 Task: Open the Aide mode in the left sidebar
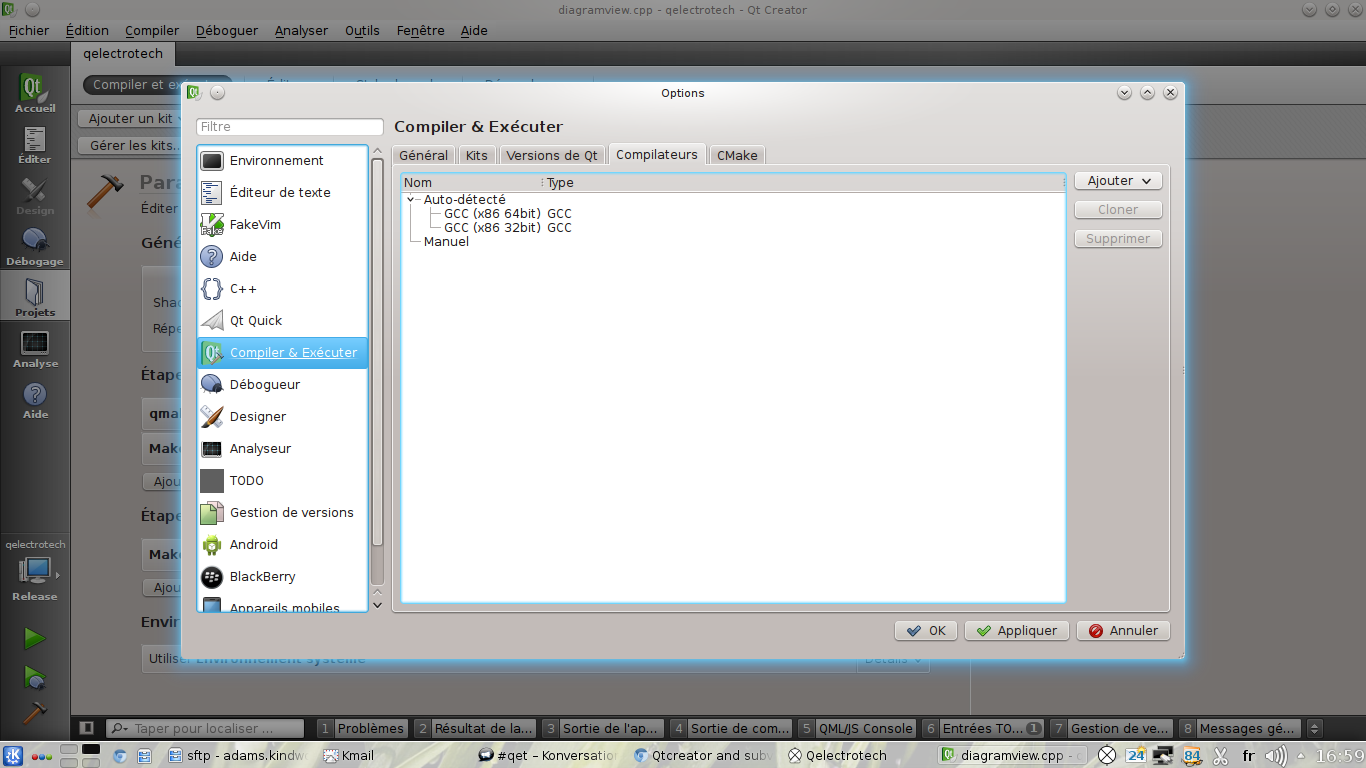[x=35, y=400]
